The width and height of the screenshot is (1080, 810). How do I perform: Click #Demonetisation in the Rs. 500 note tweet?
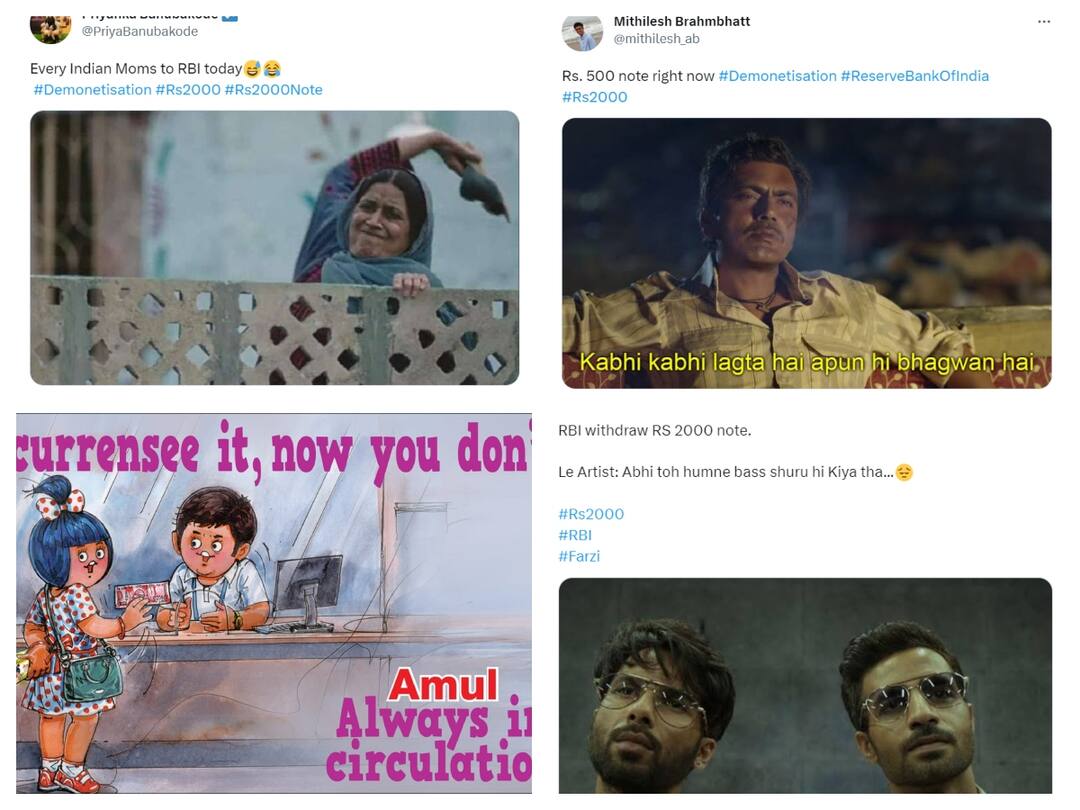click(x=777, y=76)
